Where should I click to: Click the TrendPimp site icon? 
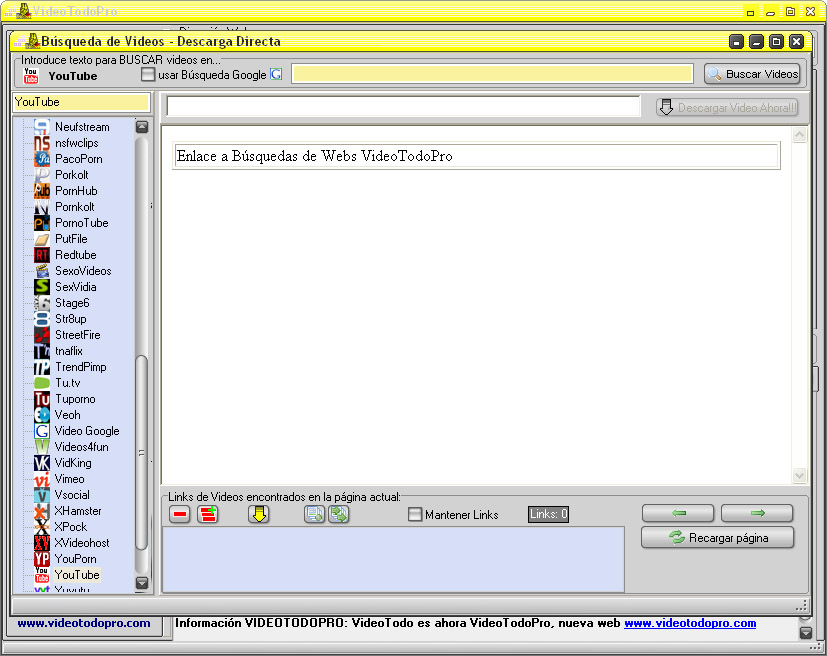click(42, 367)
